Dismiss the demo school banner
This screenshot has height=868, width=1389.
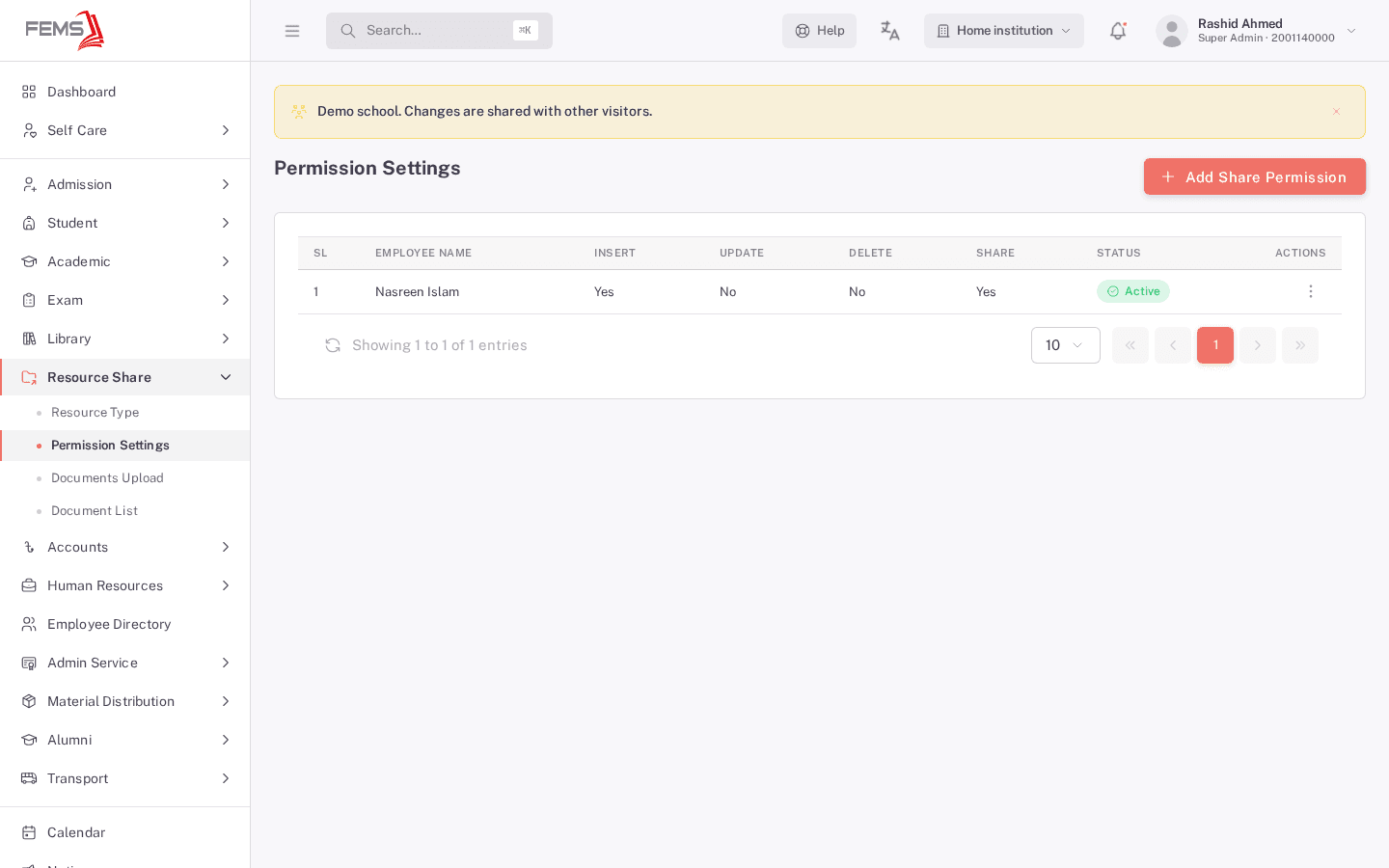(x=1336, y=112)
